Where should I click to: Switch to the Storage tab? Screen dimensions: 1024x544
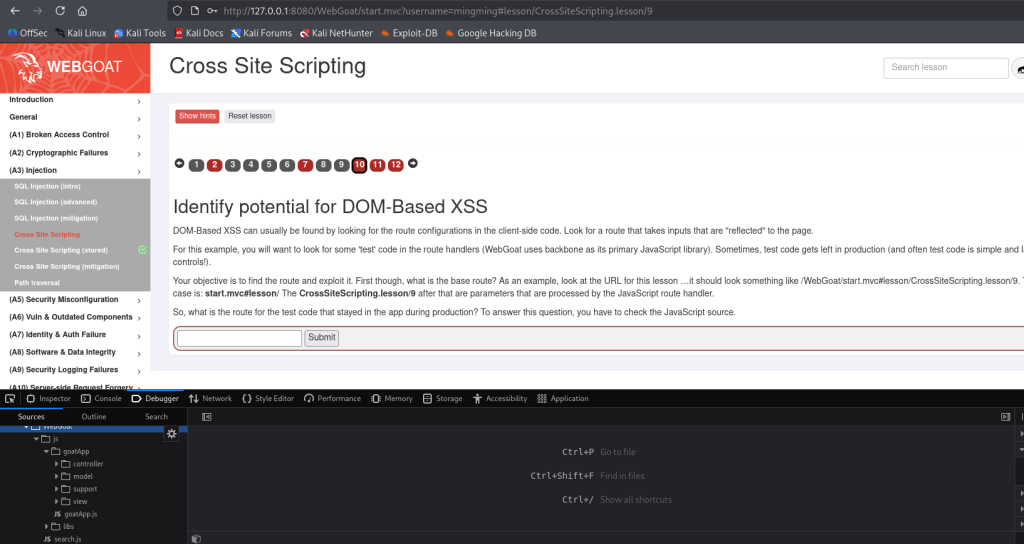442,398
